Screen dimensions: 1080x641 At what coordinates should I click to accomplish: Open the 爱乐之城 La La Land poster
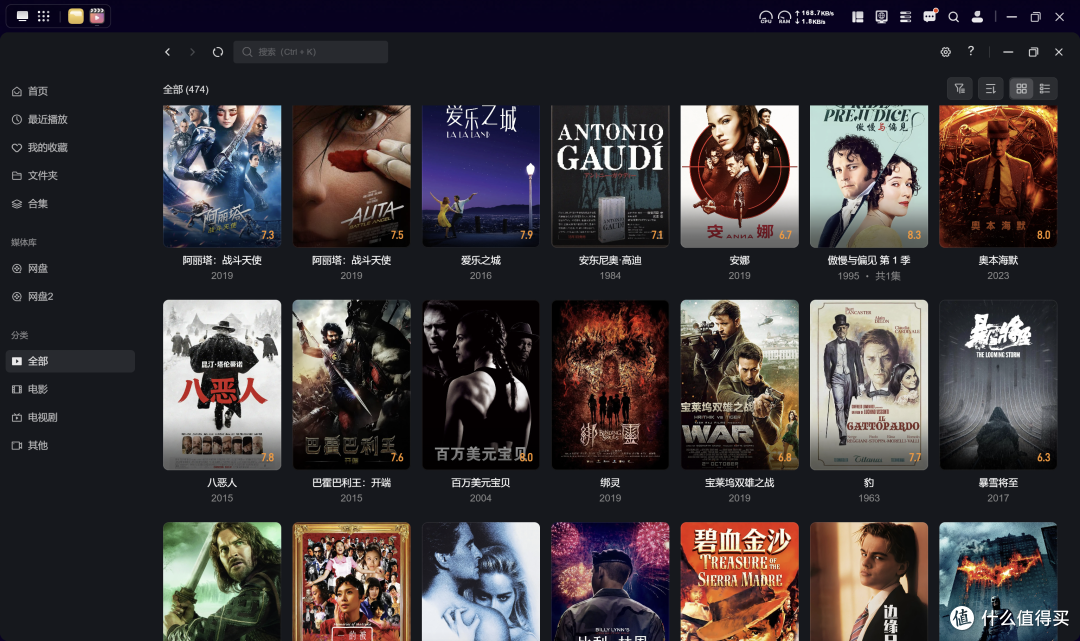click(481, 176)
